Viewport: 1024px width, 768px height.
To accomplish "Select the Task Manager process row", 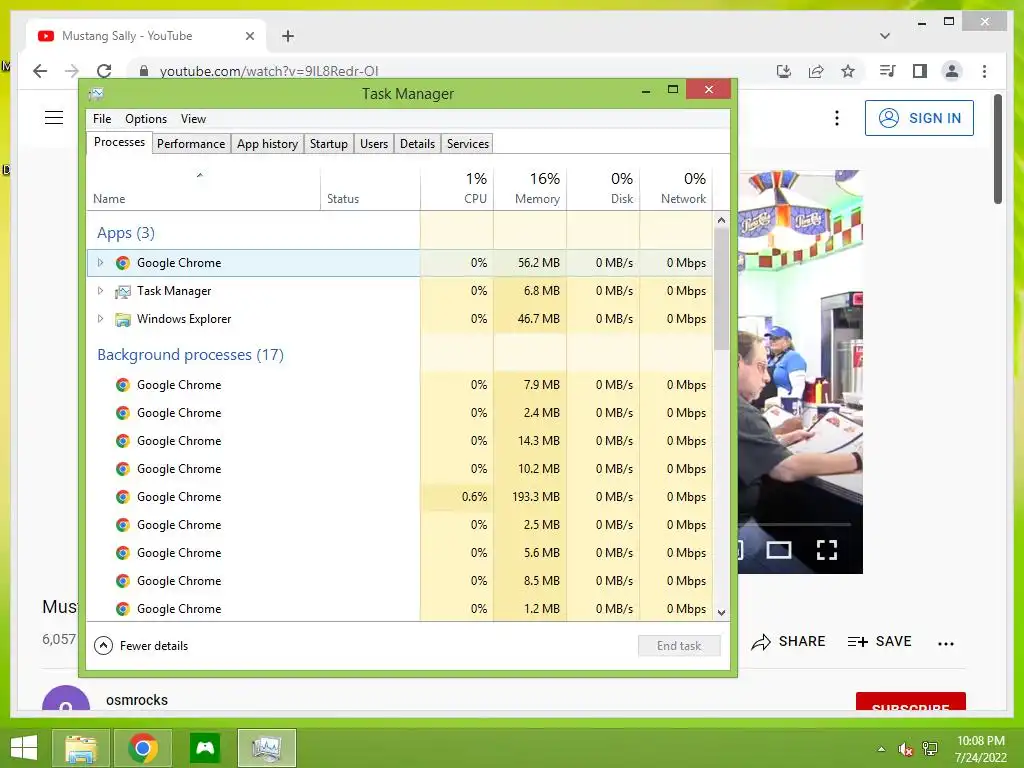I will pos(400,291).
